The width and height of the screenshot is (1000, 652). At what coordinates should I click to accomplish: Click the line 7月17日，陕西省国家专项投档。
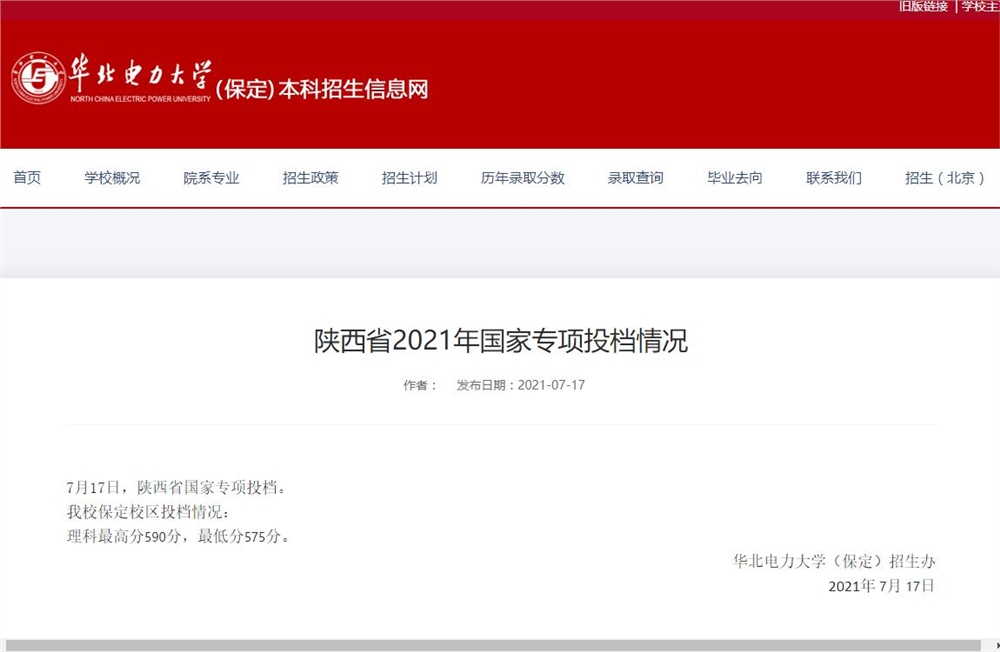(177, 487)
